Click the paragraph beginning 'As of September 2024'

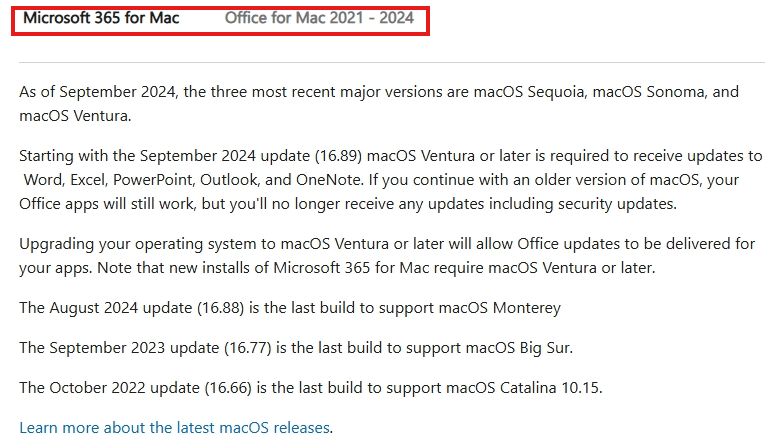379,103
